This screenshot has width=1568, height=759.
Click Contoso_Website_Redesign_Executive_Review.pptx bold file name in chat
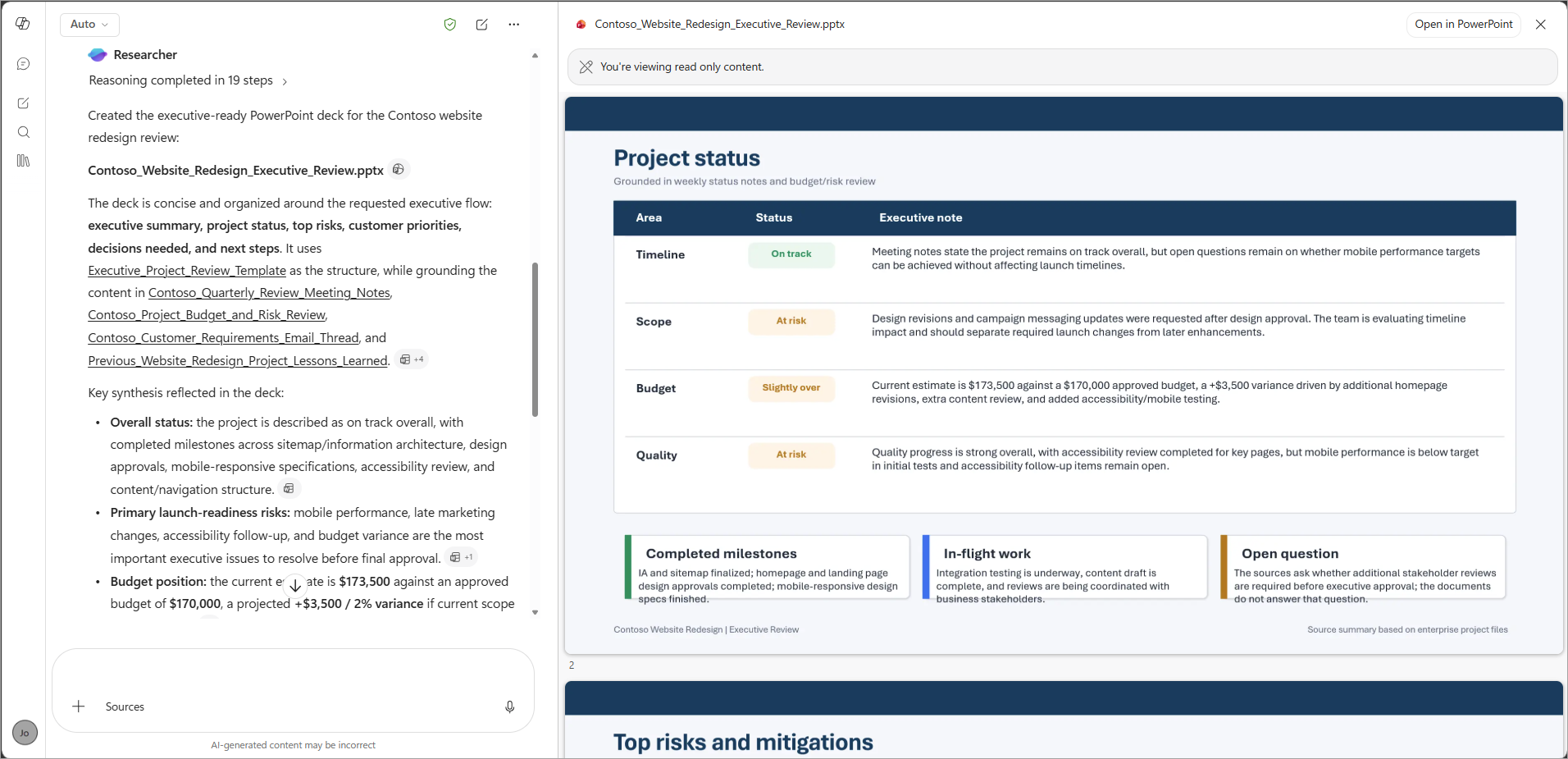(235, 170)
